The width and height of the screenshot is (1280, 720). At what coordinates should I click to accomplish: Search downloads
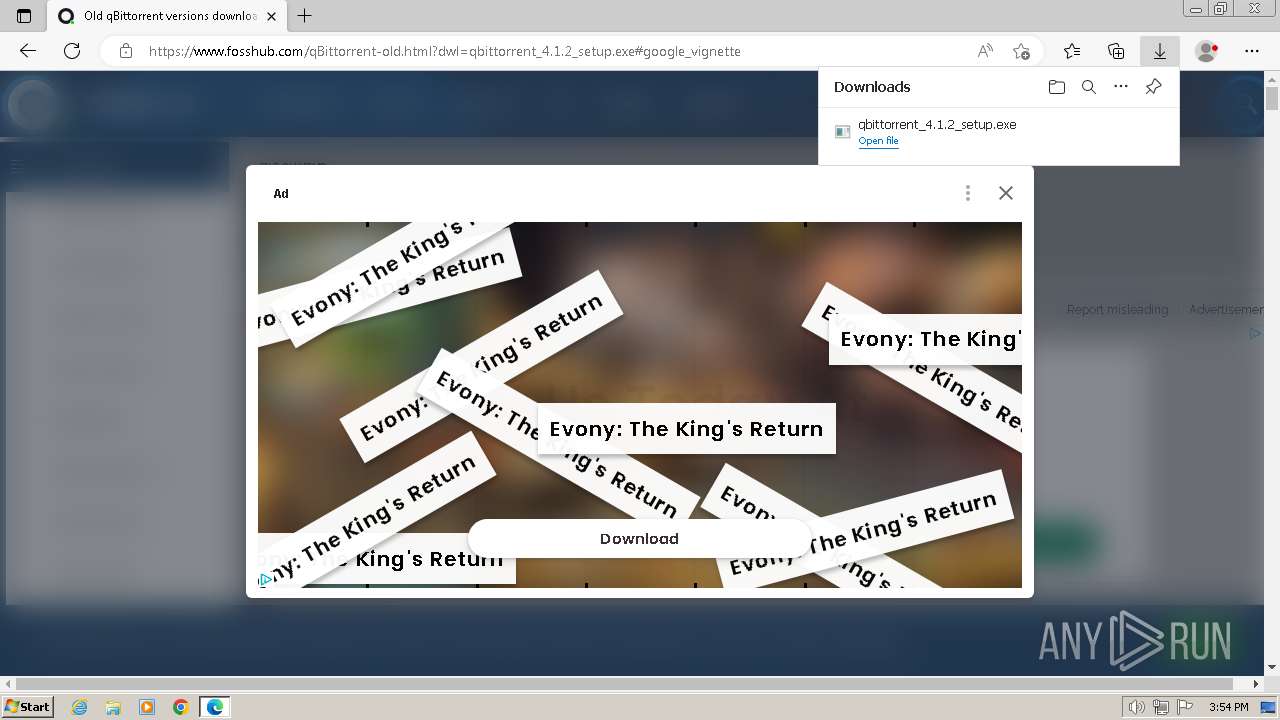click(1089, 87)
